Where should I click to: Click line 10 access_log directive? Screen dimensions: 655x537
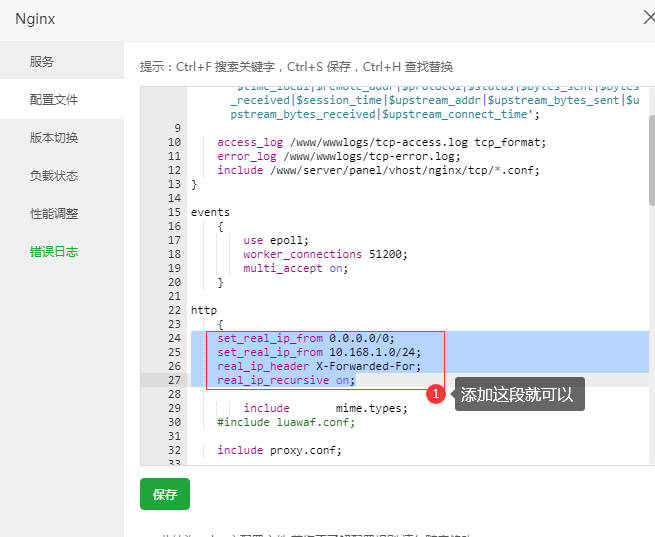pyautogui.click(x=381, y=142)
